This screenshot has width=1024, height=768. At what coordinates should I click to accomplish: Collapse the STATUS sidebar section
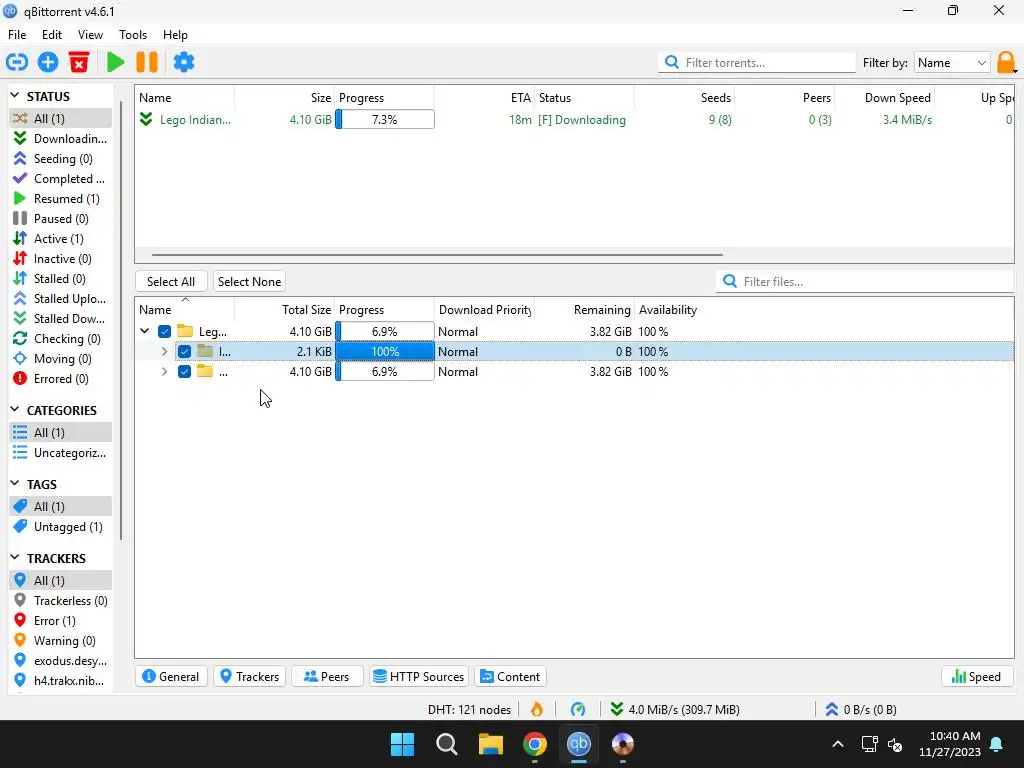tap(15, 96)
